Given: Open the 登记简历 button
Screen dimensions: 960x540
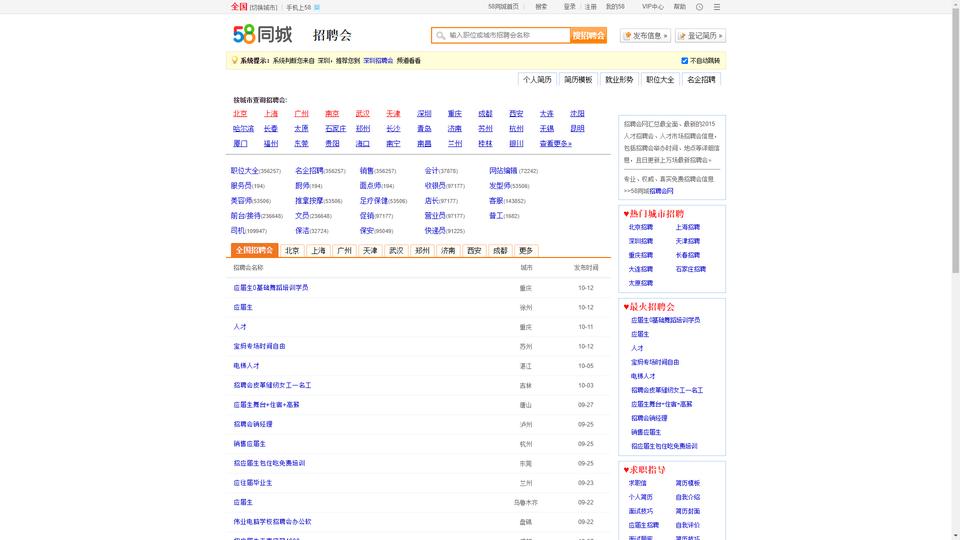Looking at the screenshot, I should 700,36.
